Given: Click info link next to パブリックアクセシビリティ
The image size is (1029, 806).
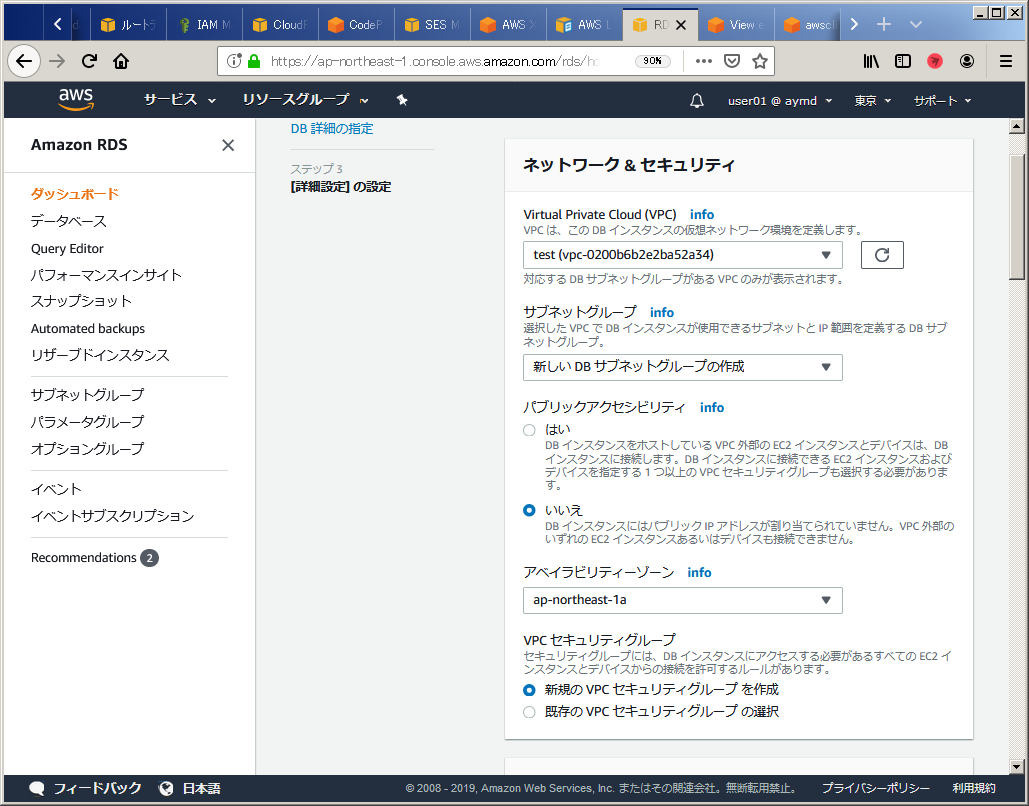Looking at the screenshot, I should pyautogui.click(x=711, y=408).
